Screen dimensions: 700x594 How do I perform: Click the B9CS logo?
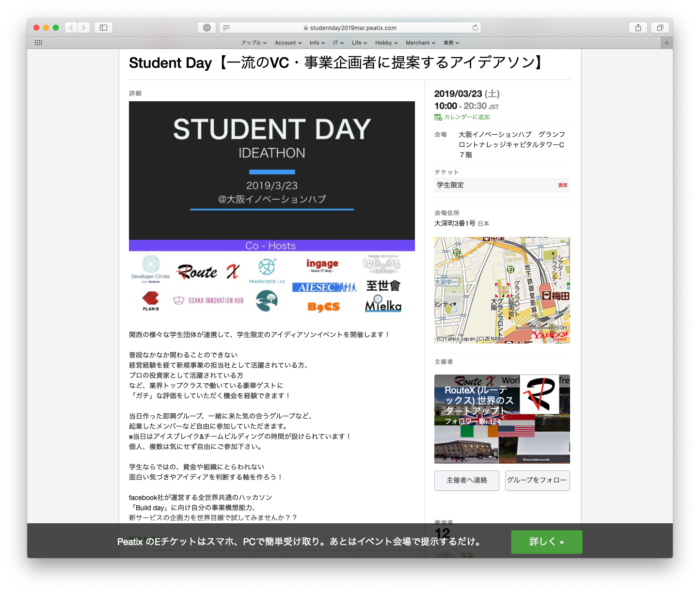coord(323,307)
